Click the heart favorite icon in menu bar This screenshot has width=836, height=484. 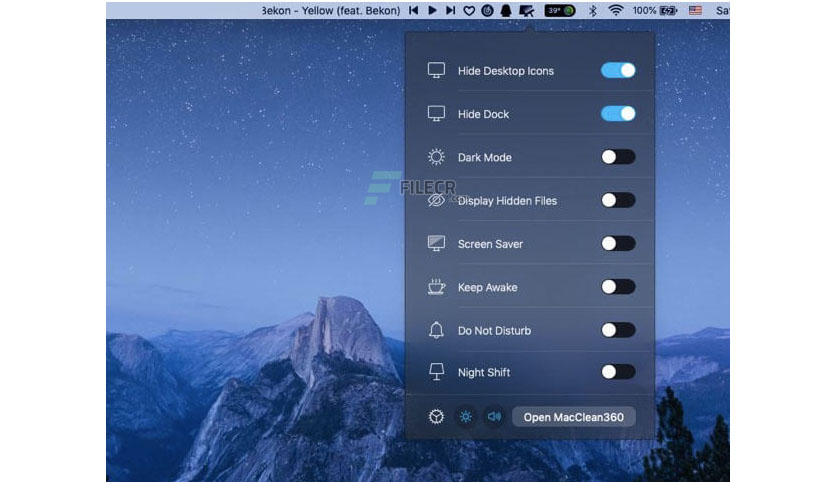coord(469,11)
